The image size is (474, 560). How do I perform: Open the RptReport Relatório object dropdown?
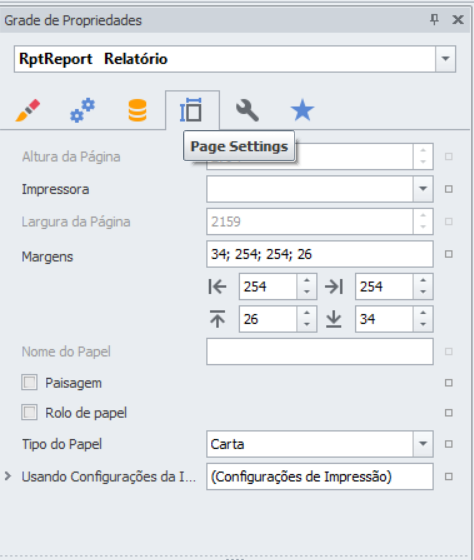[445, 59]
